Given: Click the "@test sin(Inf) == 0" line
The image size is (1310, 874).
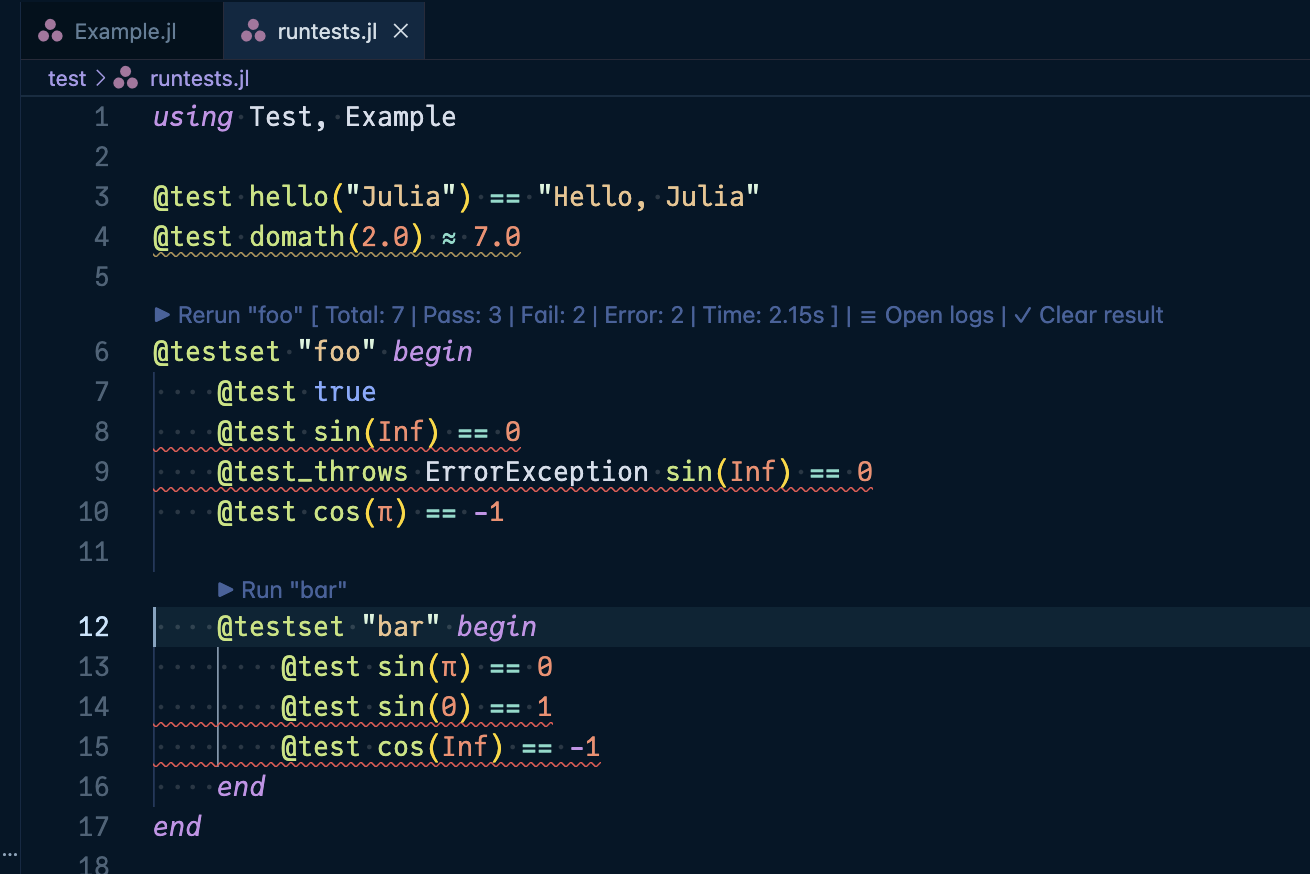Looking at the screenshot, I should coord(369,432).
